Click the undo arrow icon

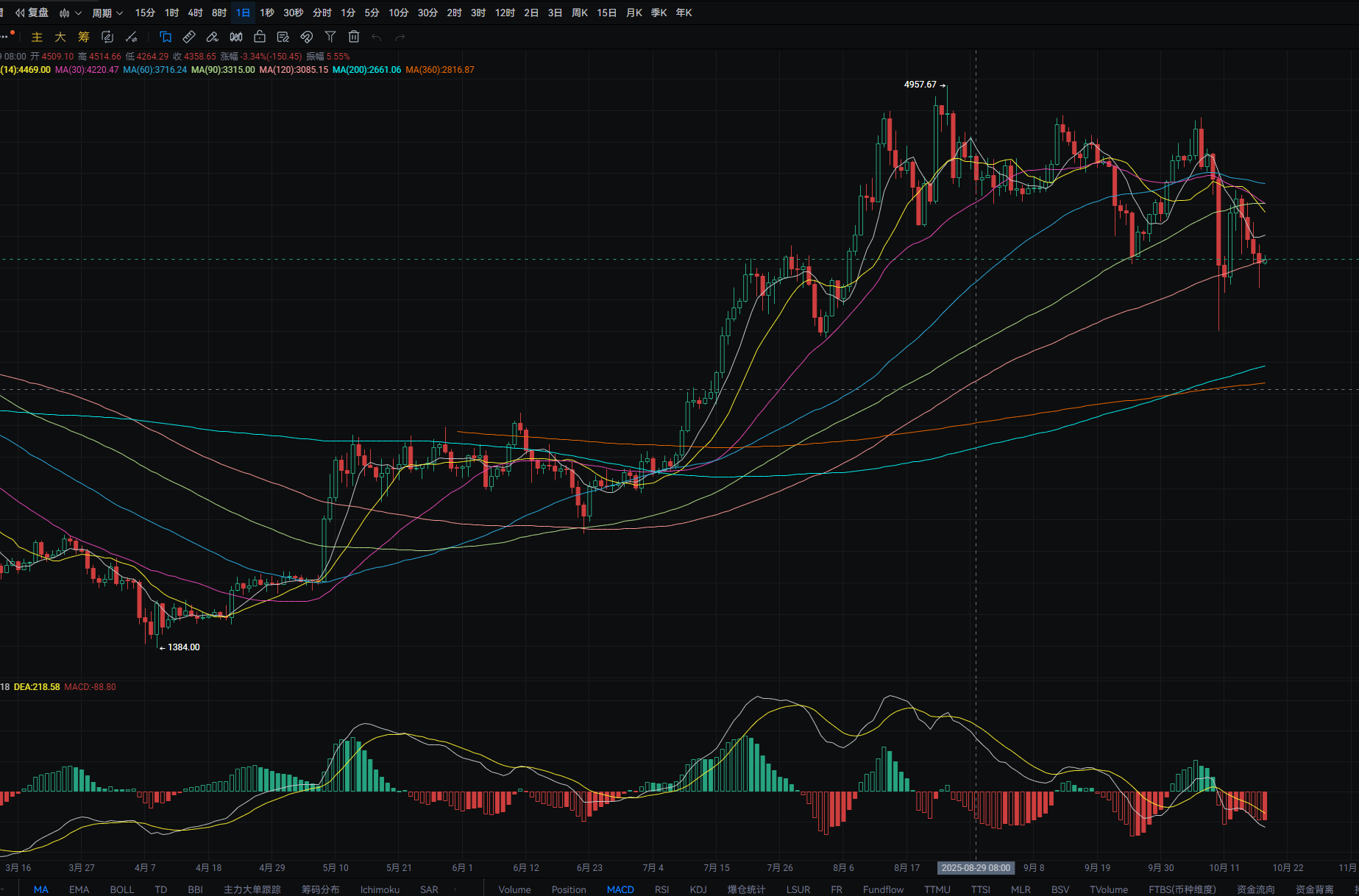pos(377,37)
